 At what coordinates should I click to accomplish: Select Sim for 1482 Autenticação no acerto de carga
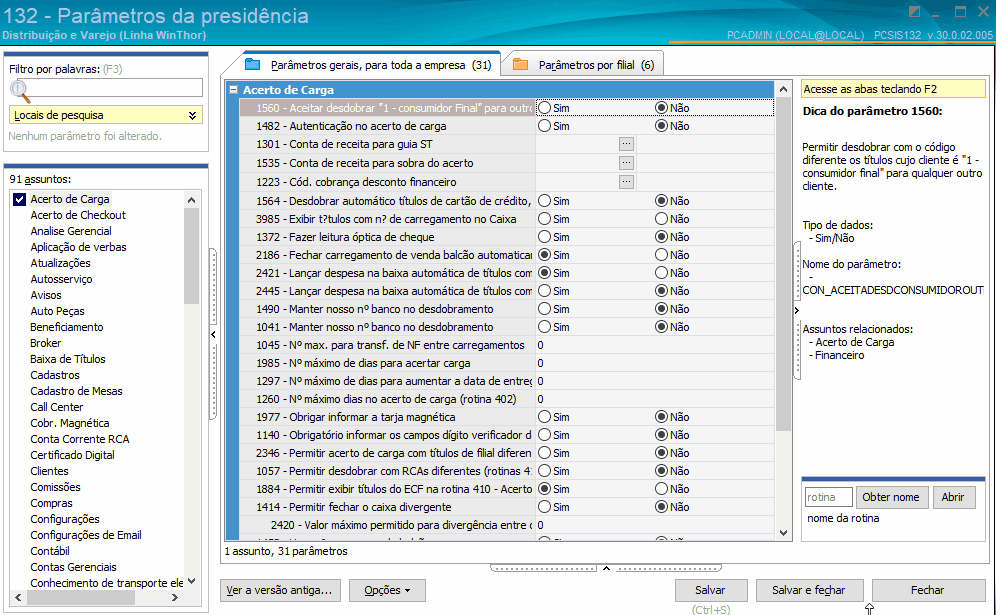[x=544, y=126]
